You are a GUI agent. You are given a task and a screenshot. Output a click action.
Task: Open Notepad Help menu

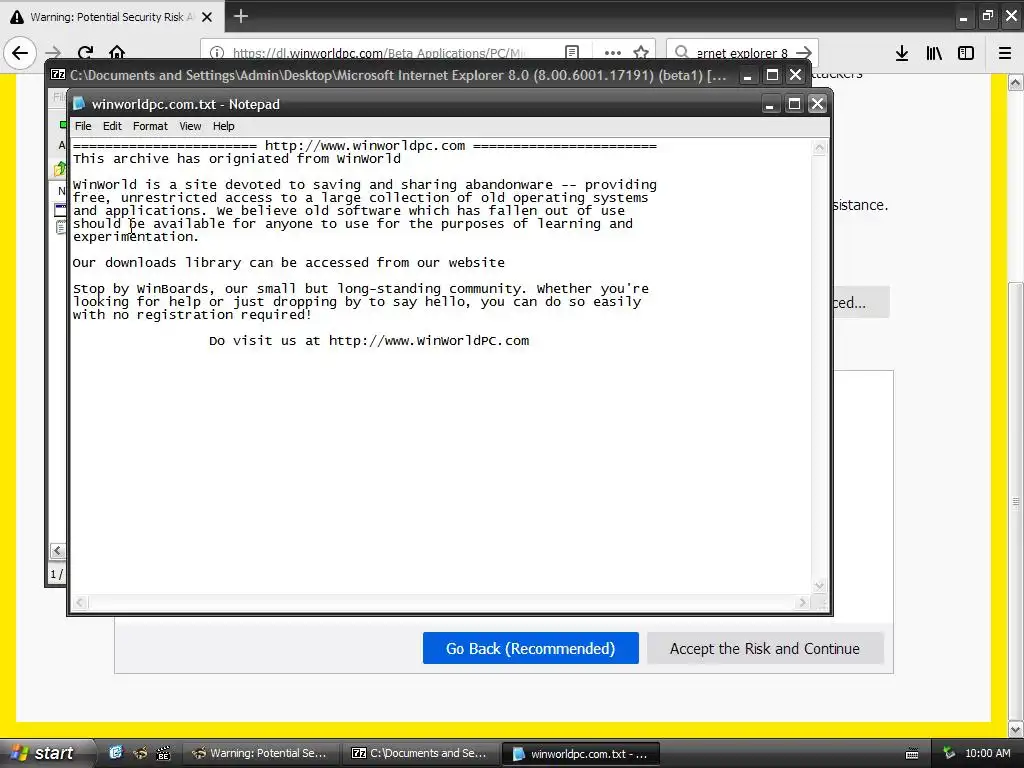coord(223,126)
